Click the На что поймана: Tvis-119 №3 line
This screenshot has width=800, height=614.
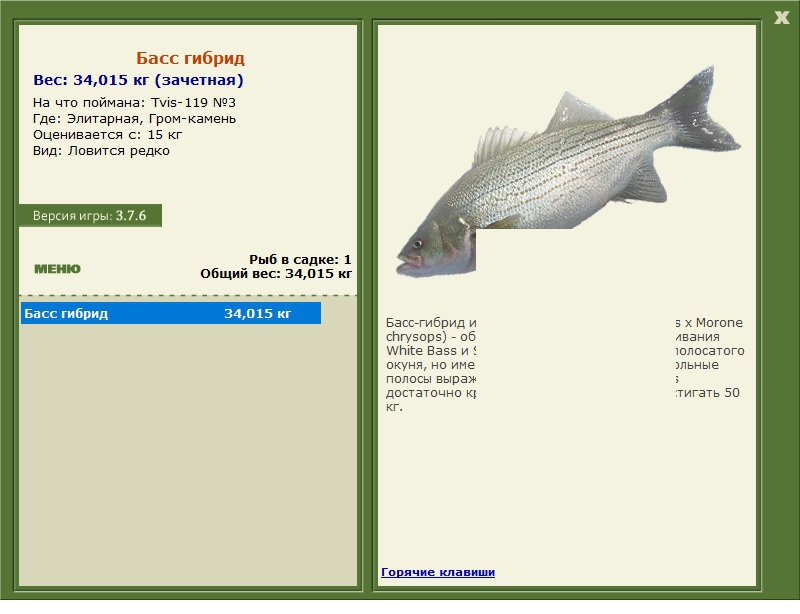click(134, 103)
